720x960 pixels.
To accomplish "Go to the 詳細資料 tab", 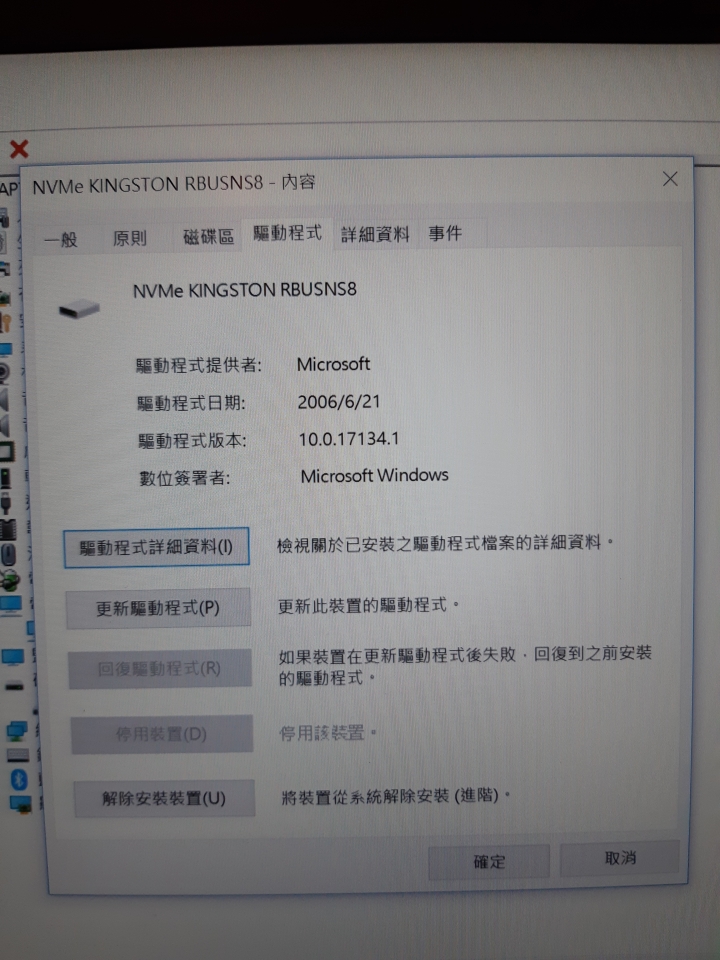I will (x=375, y=234).
